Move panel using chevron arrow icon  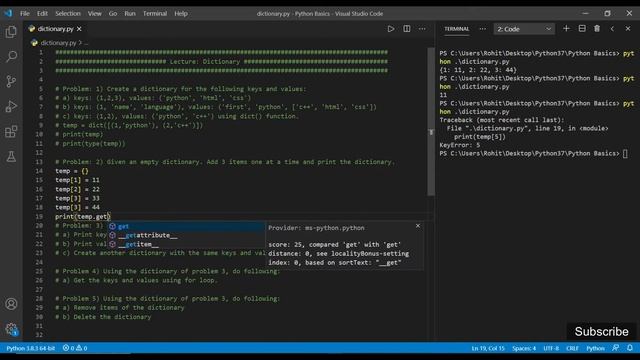click(612, 29)
